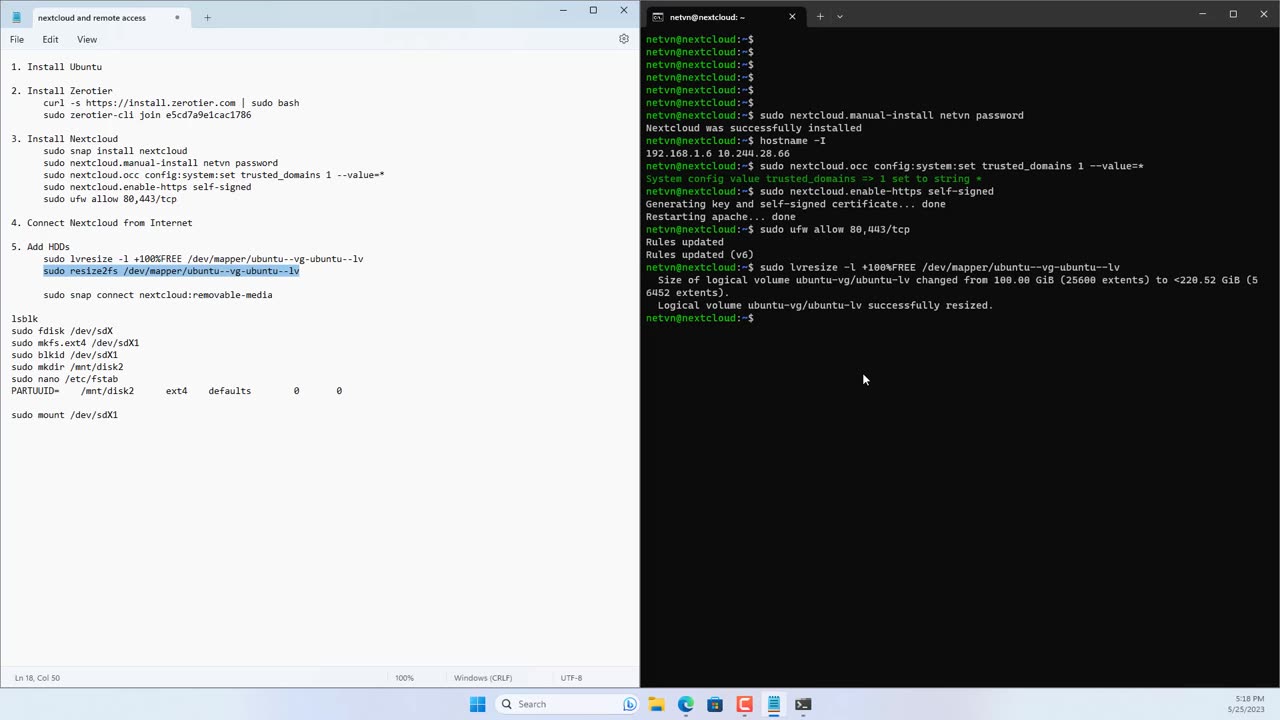Click the '4. Connect Nextcloud from Internet' line
1280x720 pixels.
(x=102, y=223)
